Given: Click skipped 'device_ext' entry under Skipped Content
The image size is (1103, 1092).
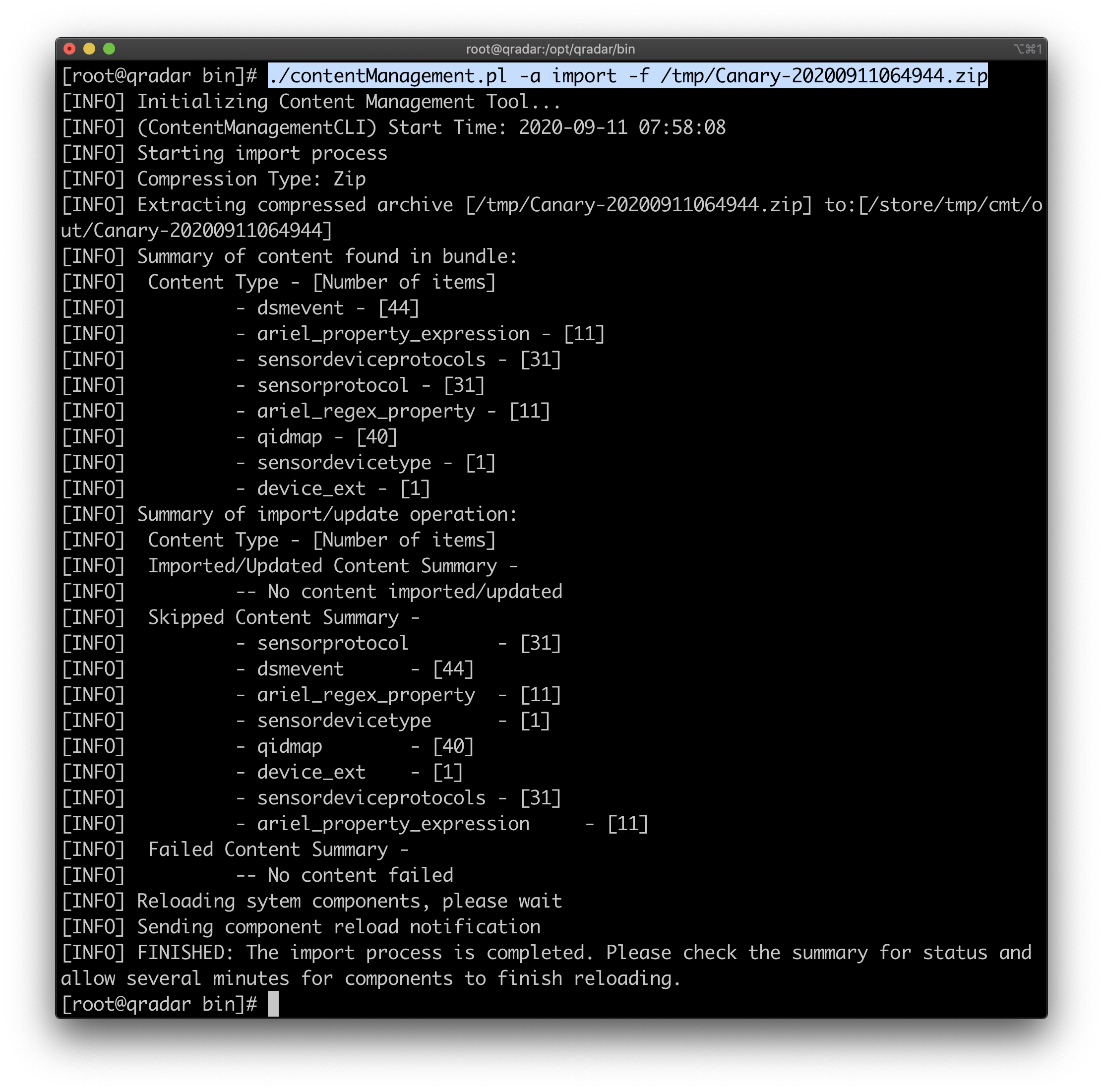Looking at the screenshot, I should click(349, 772).
